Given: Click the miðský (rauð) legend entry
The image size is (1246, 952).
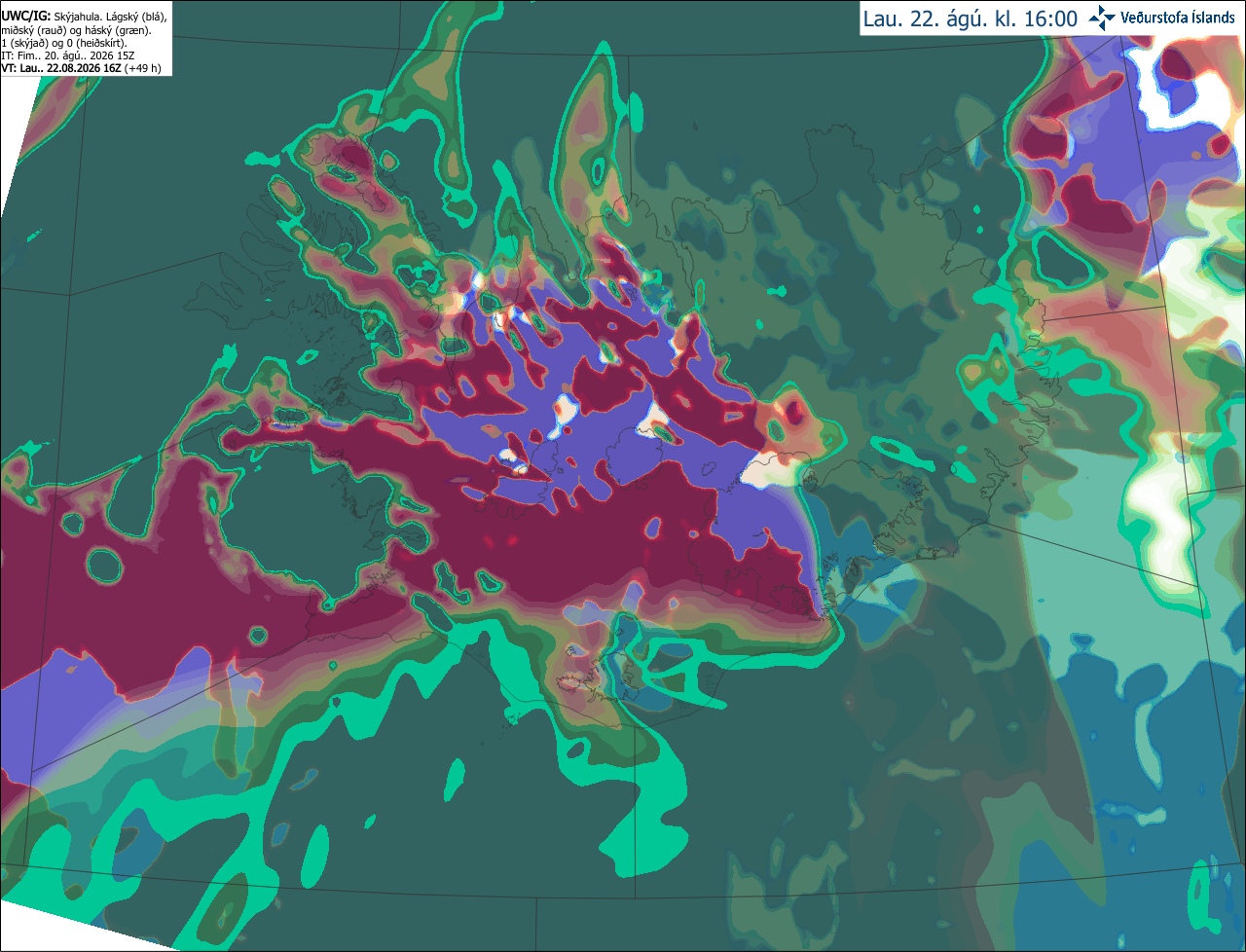Looking at the screenshot, I should 33,30.
